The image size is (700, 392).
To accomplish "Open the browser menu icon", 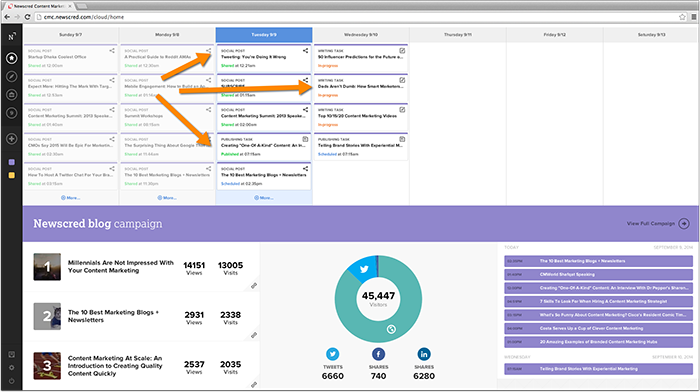I will click(x=694, y=17).
